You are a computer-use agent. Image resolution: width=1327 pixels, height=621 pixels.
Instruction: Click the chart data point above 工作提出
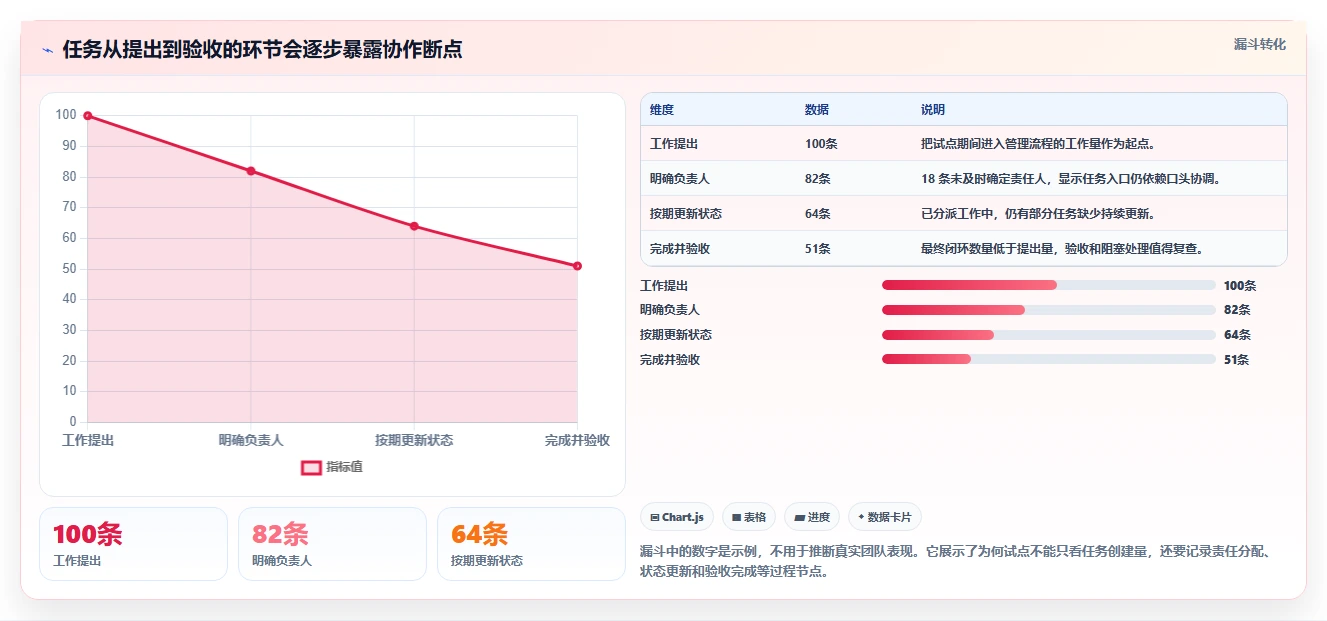(x=88, y=116)
